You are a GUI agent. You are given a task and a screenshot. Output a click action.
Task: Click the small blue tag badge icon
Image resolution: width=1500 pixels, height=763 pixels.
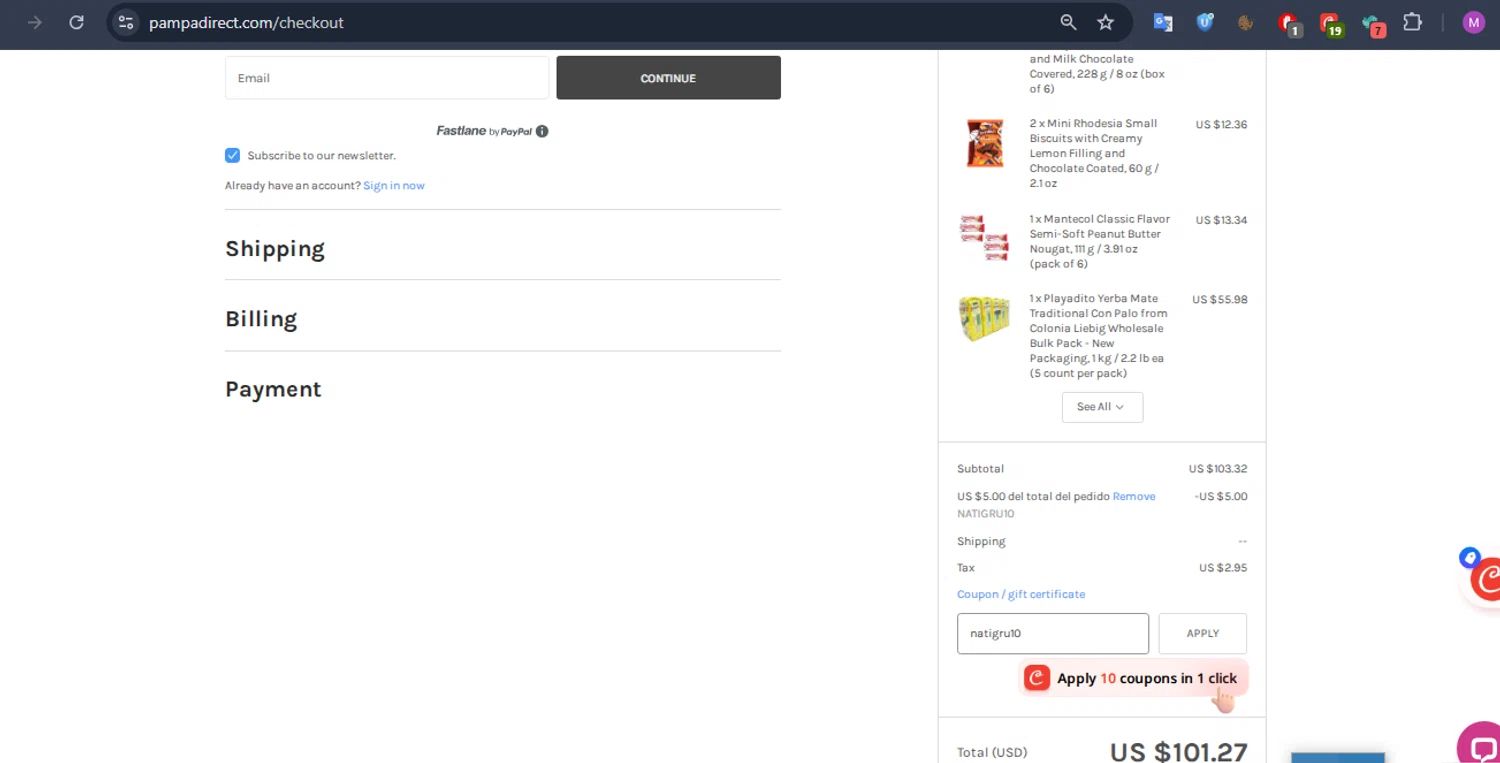(x=1469, y=557)
